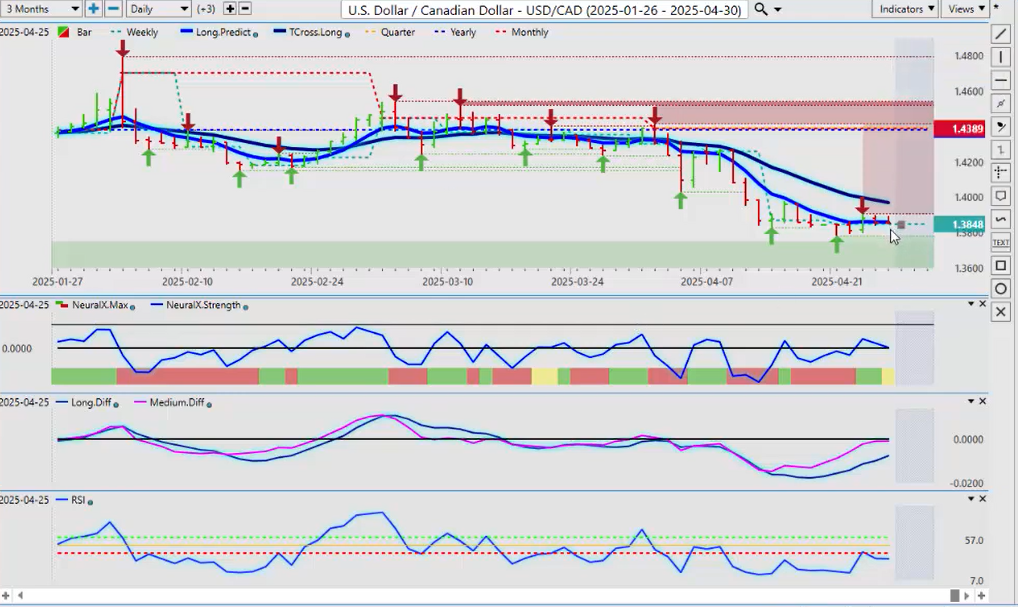Close the NeuralX.Strength indicator panel
The height and width of the screenshot is (607, 1018).
(x=983, y=304)
